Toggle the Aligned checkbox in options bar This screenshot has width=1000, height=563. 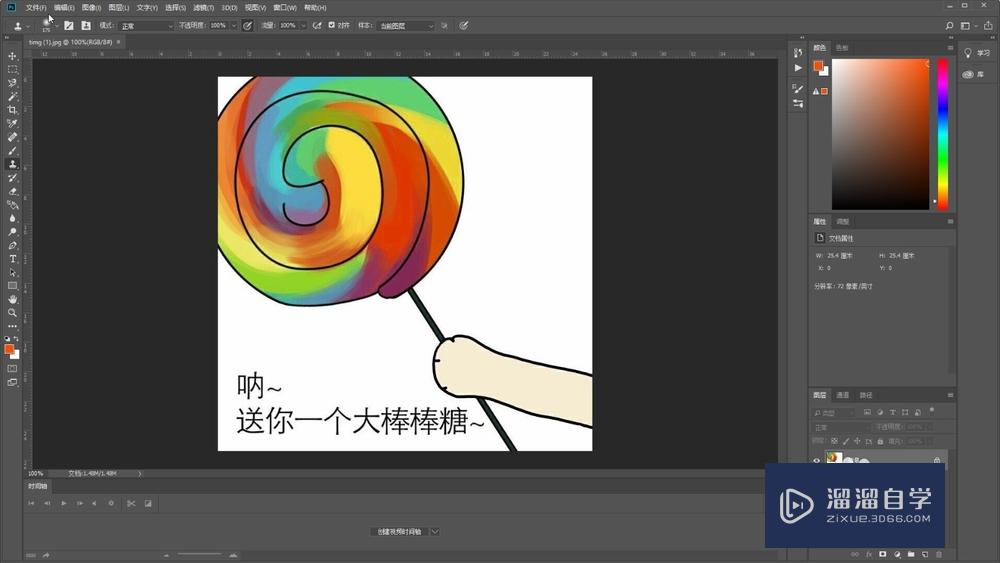[332, 26]
